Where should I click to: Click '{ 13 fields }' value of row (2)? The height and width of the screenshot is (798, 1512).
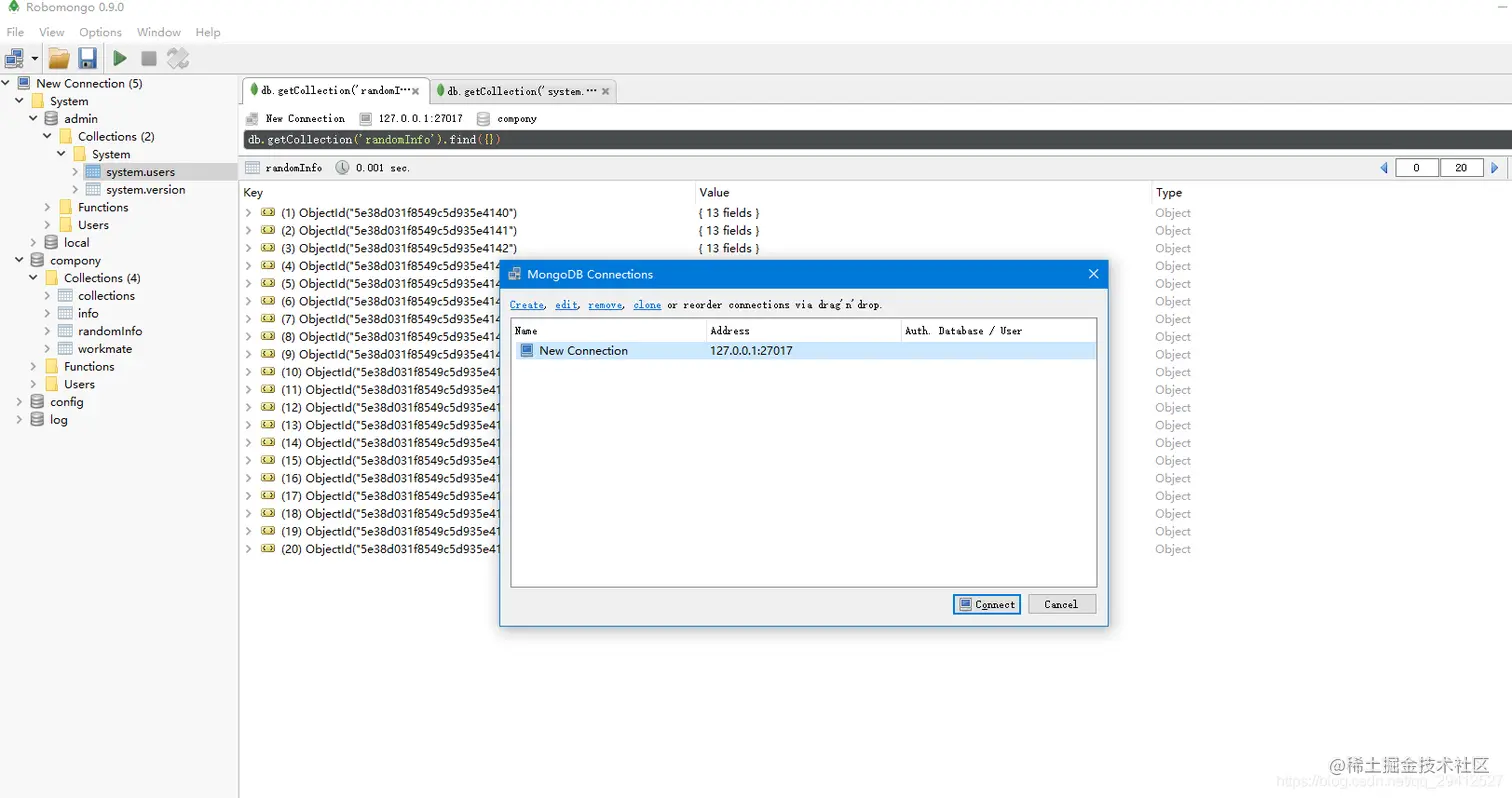click(729, 231)
